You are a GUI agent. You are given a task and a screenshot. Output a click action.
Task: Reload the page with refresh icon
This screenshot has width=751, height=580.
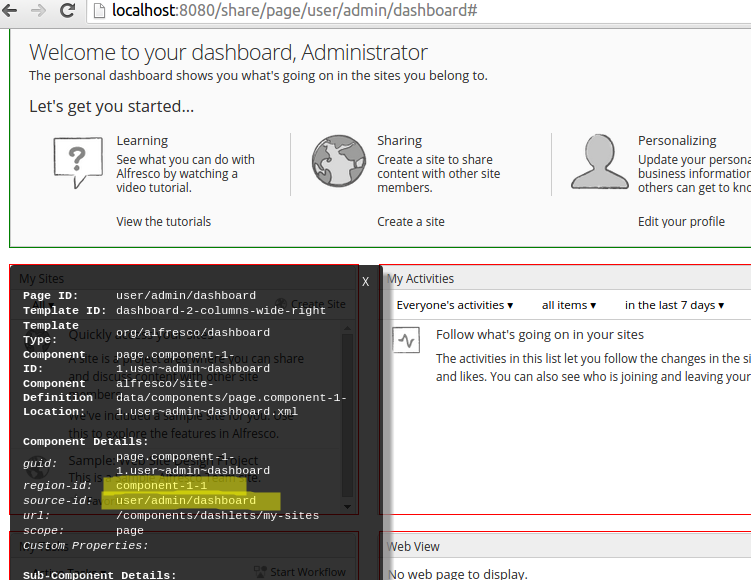point(68,10)
